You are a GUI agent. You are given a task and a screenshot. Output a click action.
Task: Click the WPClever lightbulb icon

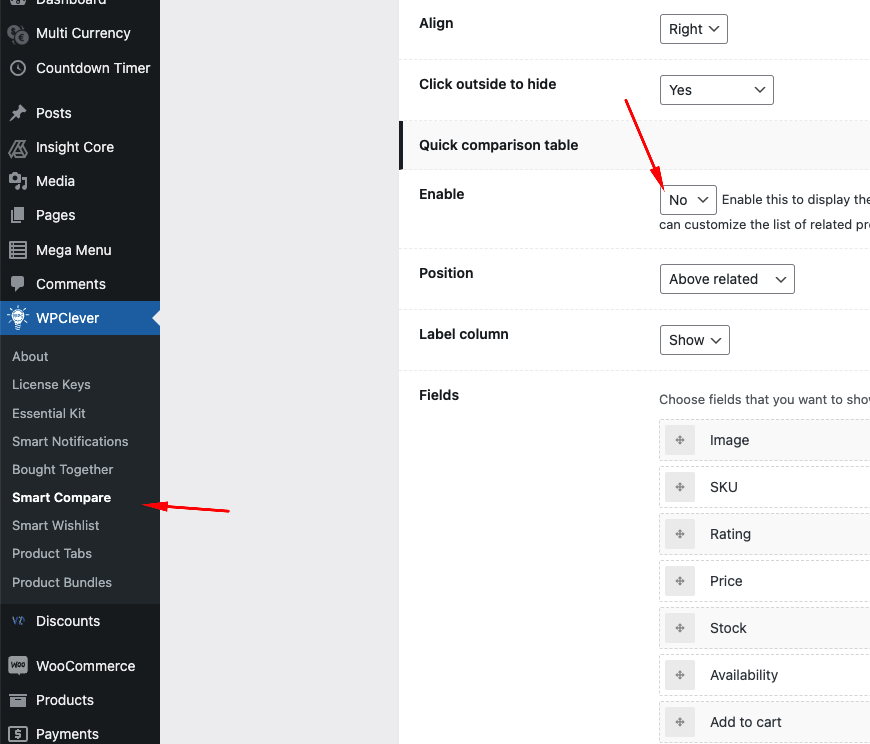pyautogui.click(x=18, y=318)
